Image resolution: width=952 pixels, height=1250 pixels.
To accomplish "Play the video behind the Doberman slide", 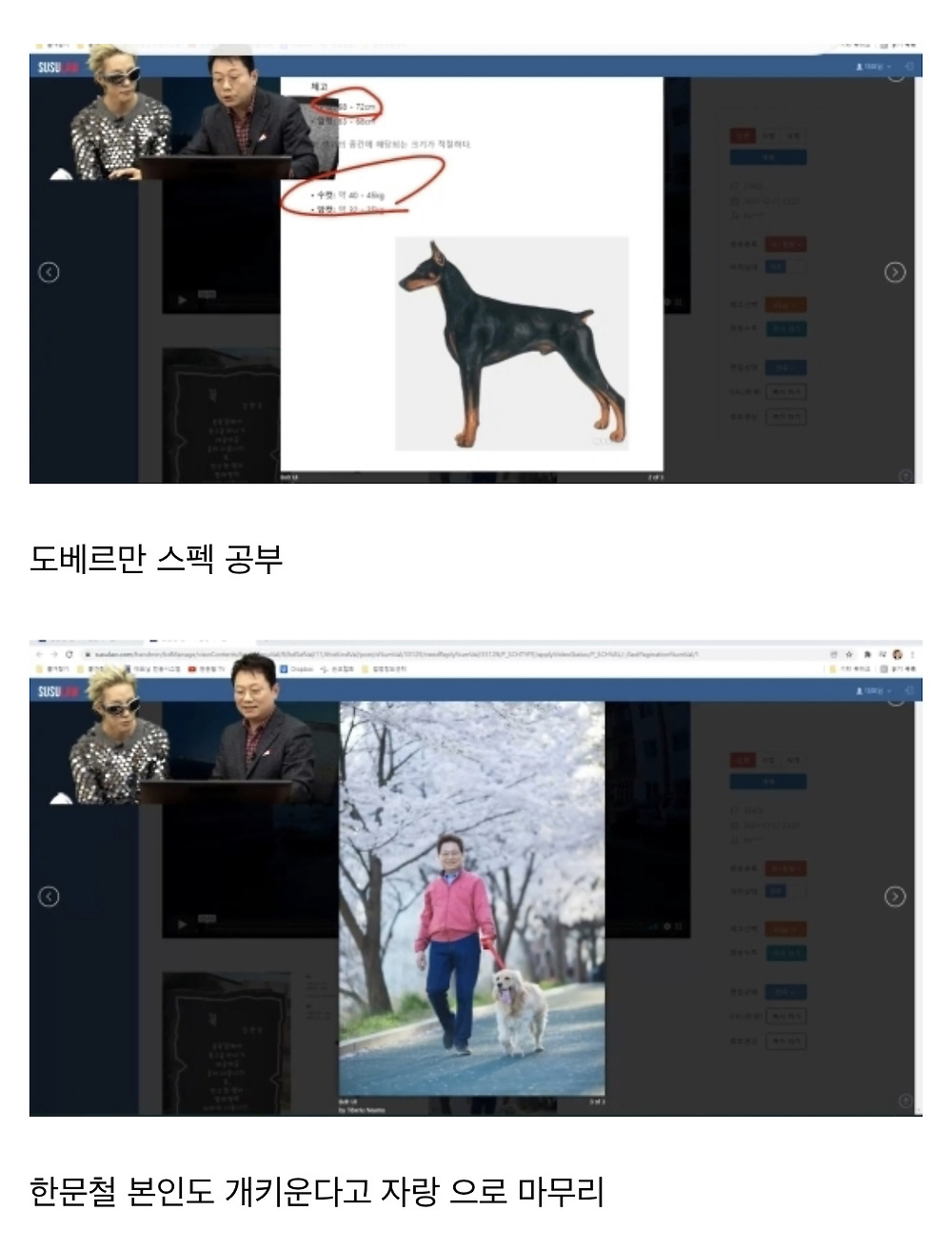I will point(183,301).
